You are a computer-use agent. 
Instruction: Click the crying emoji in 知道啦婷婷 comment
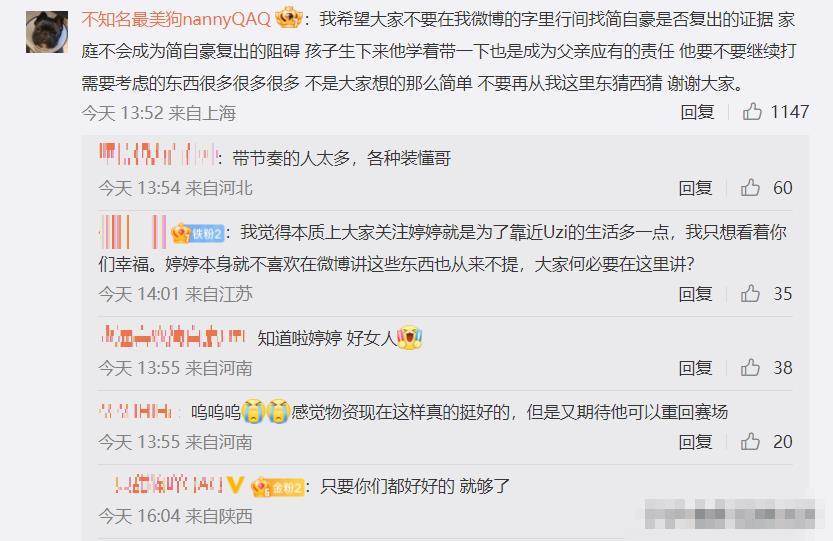409,337
